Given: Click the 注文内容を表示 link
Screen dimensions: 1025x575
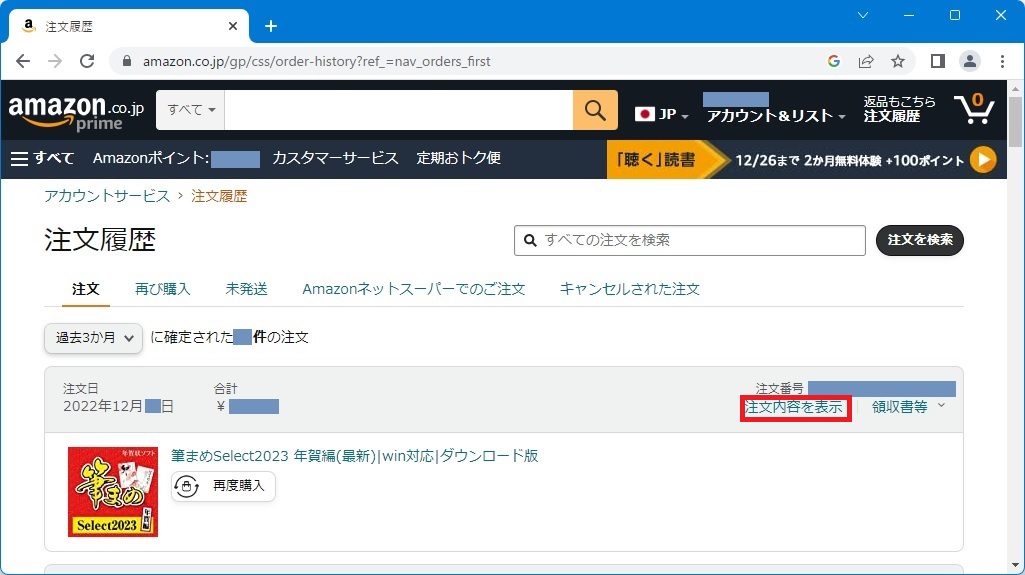Looking at the screenshot, I should pos(794,407).
